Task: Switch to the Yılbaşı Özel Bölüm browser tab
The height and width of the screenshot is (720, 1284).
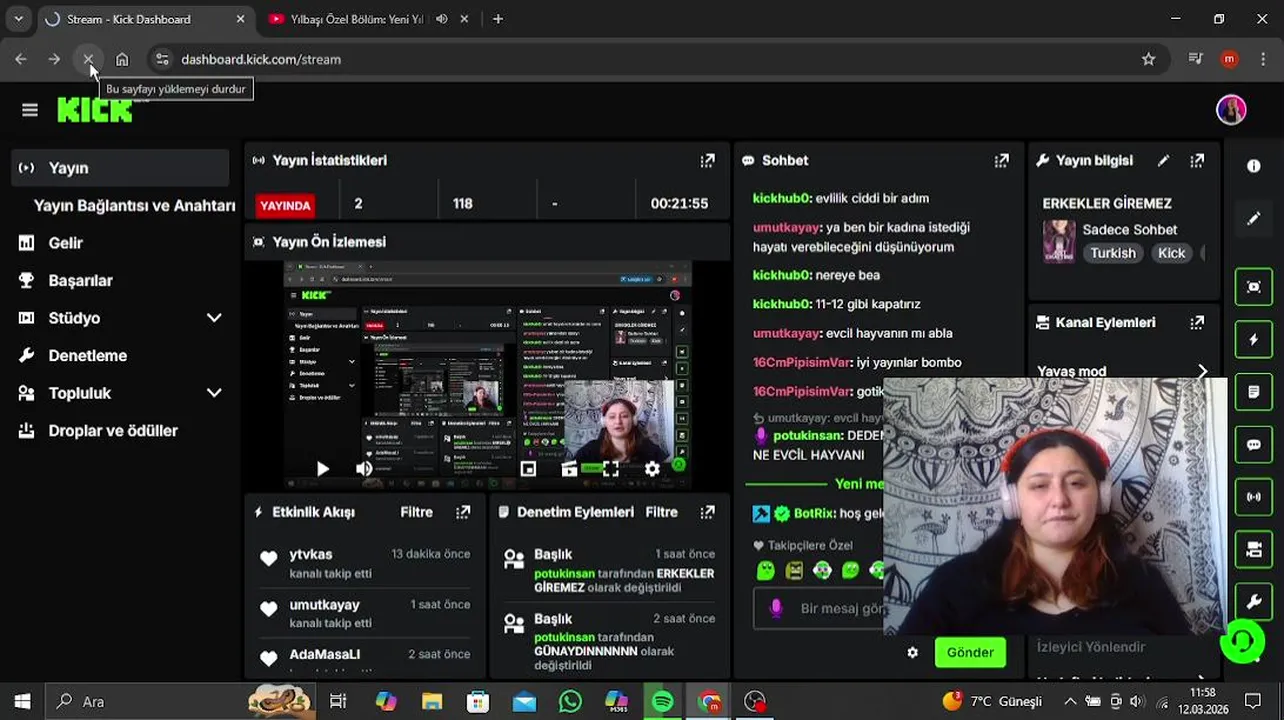Action: coord(357,19)
